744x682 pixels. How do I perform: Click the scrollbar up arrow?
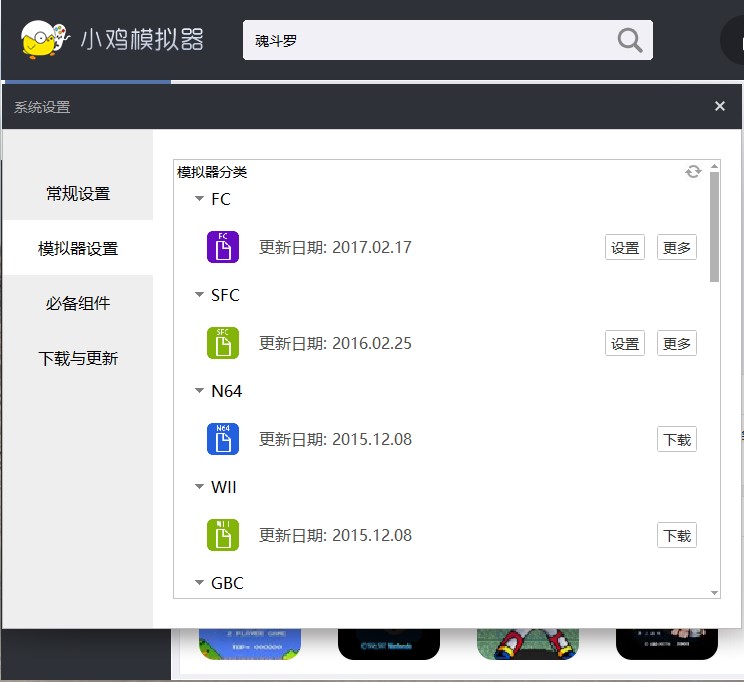714,166
